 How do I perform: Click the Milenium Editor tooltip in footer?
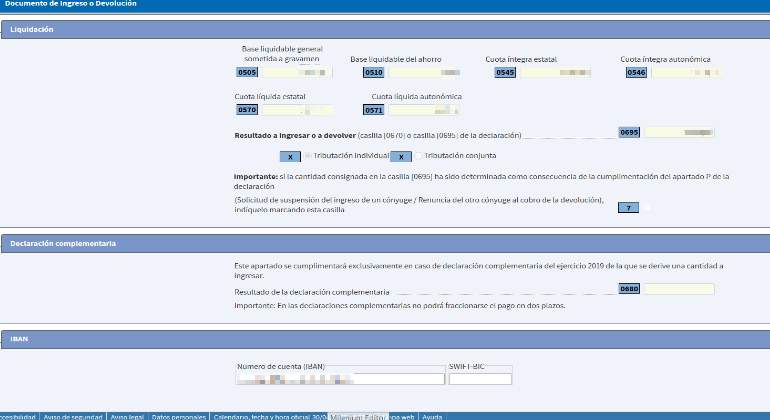click(358, 417)
